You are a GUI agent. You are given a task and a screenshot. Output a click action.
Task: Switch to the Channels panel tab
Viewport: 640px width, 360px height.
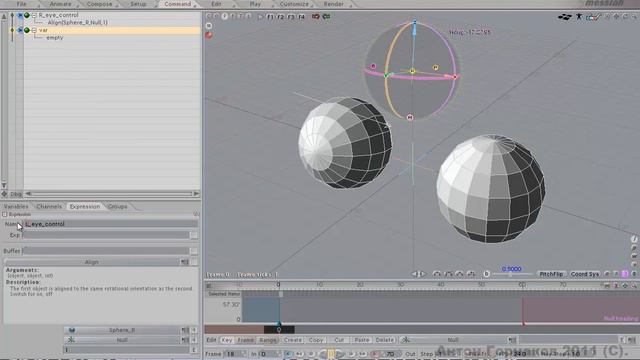[x=49, y=207]
